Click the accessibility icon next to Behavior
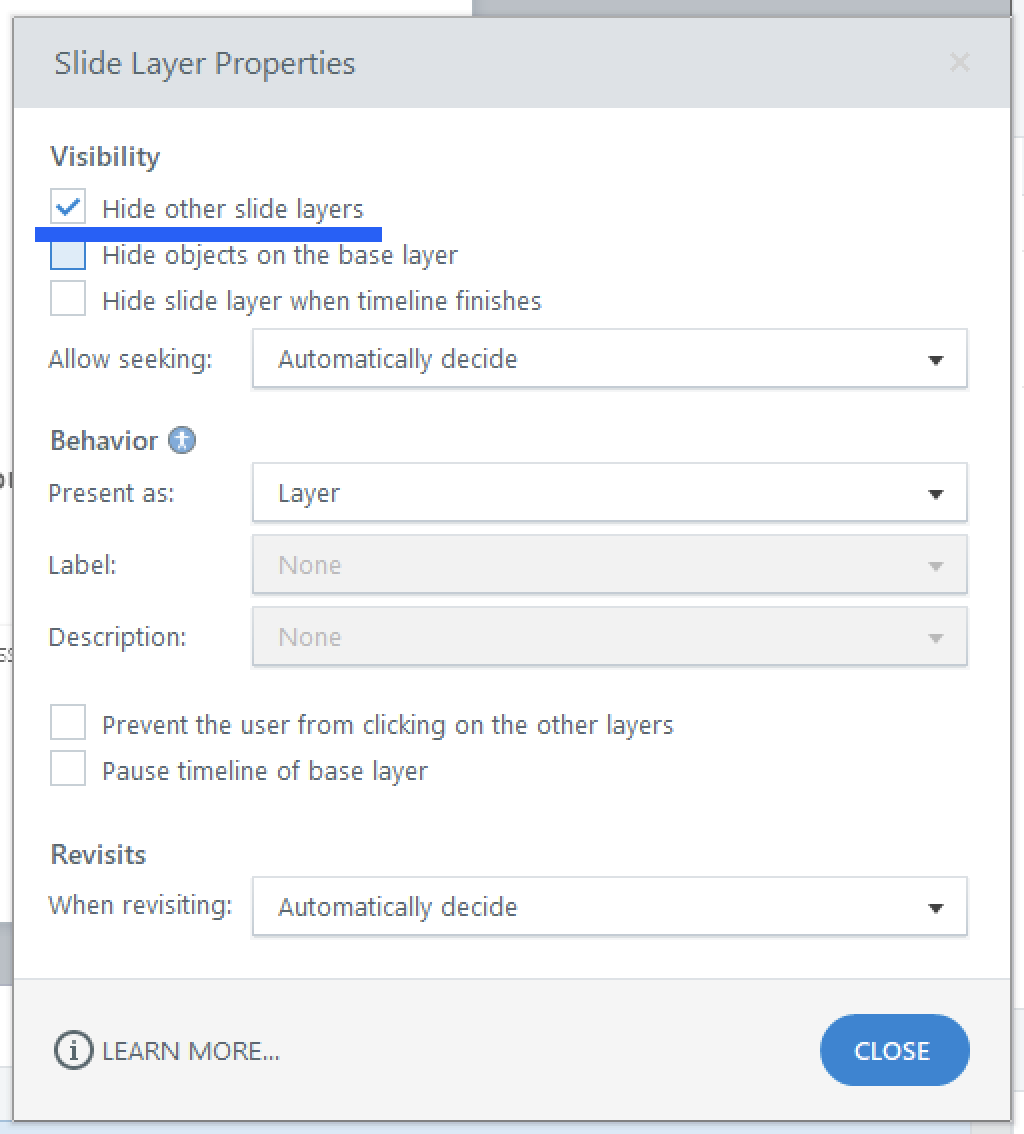This screenshot has width=1024, height=1134. pyautogui.click(x=182, y=440)
